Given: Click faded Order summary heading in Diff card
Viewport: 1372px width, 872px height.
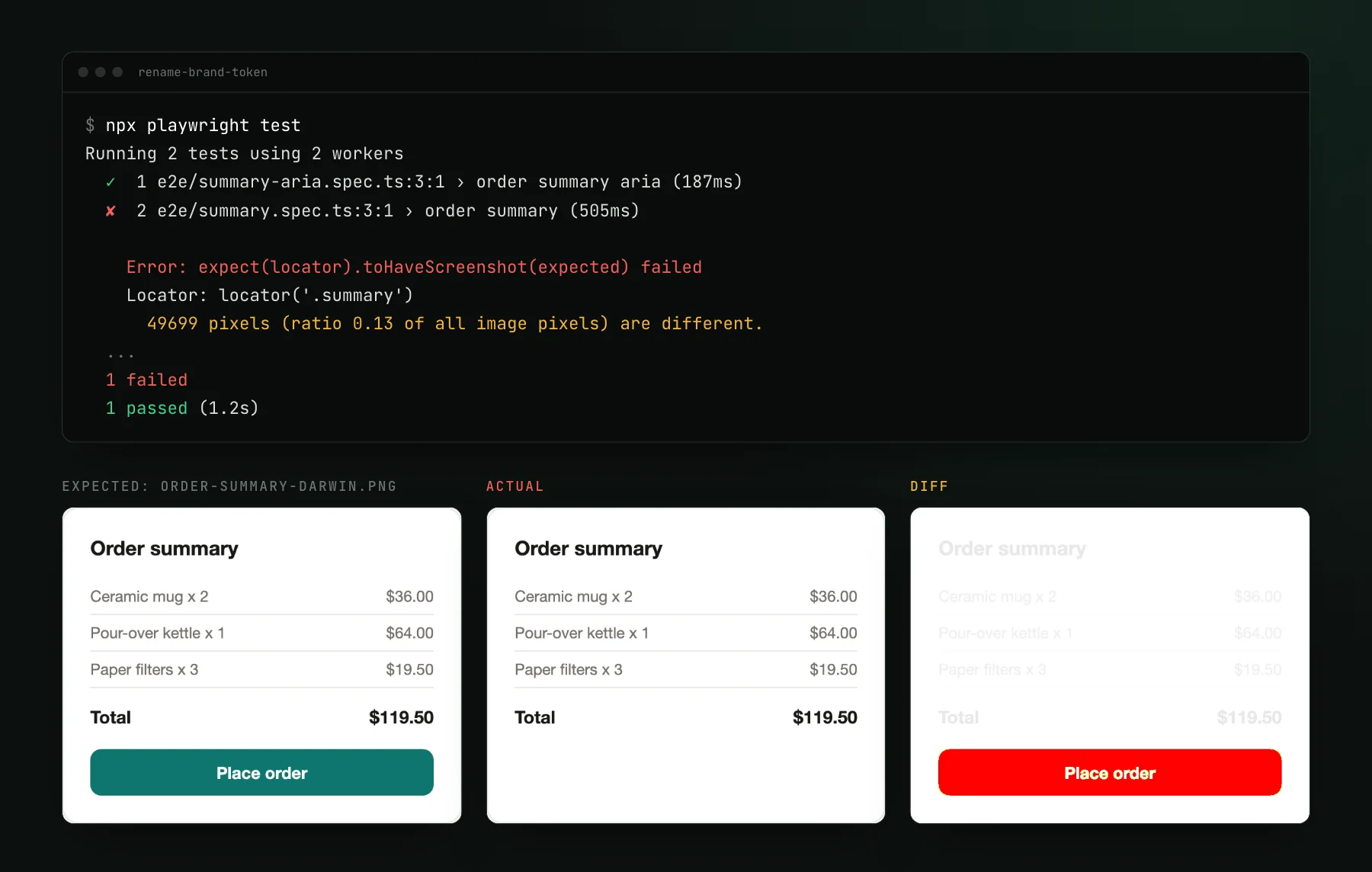Looking at the screenshot, I should (x=1012, y=549).
